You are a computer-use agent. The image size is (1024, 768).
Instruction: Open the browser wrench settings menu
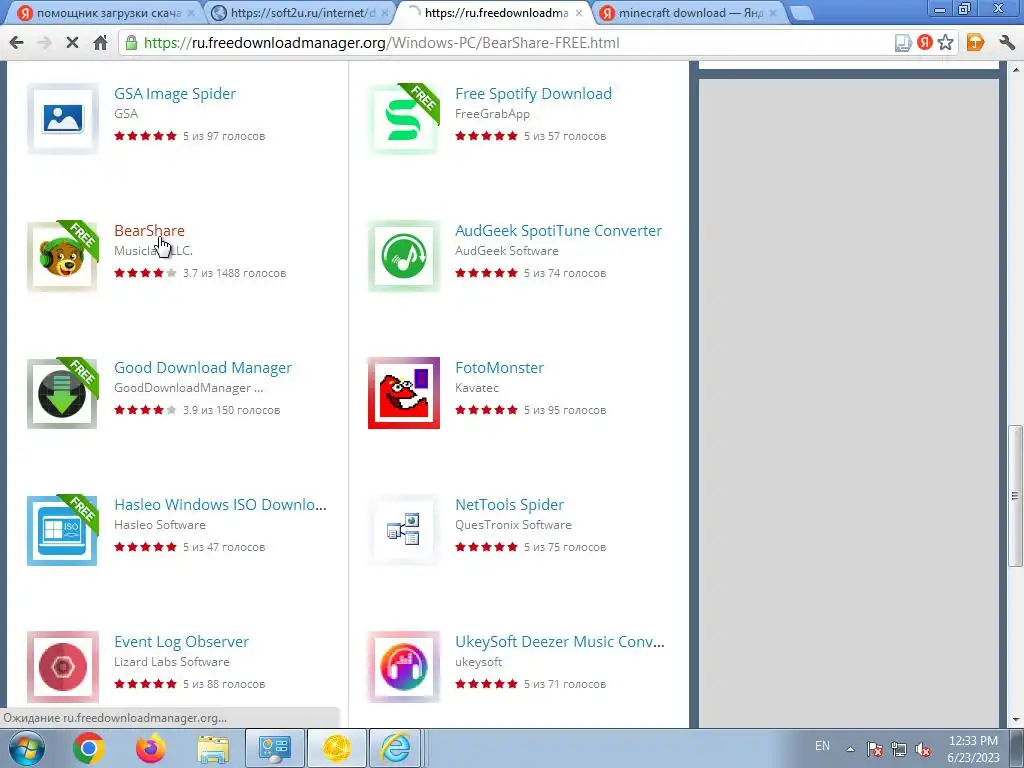pos(1006,43)
